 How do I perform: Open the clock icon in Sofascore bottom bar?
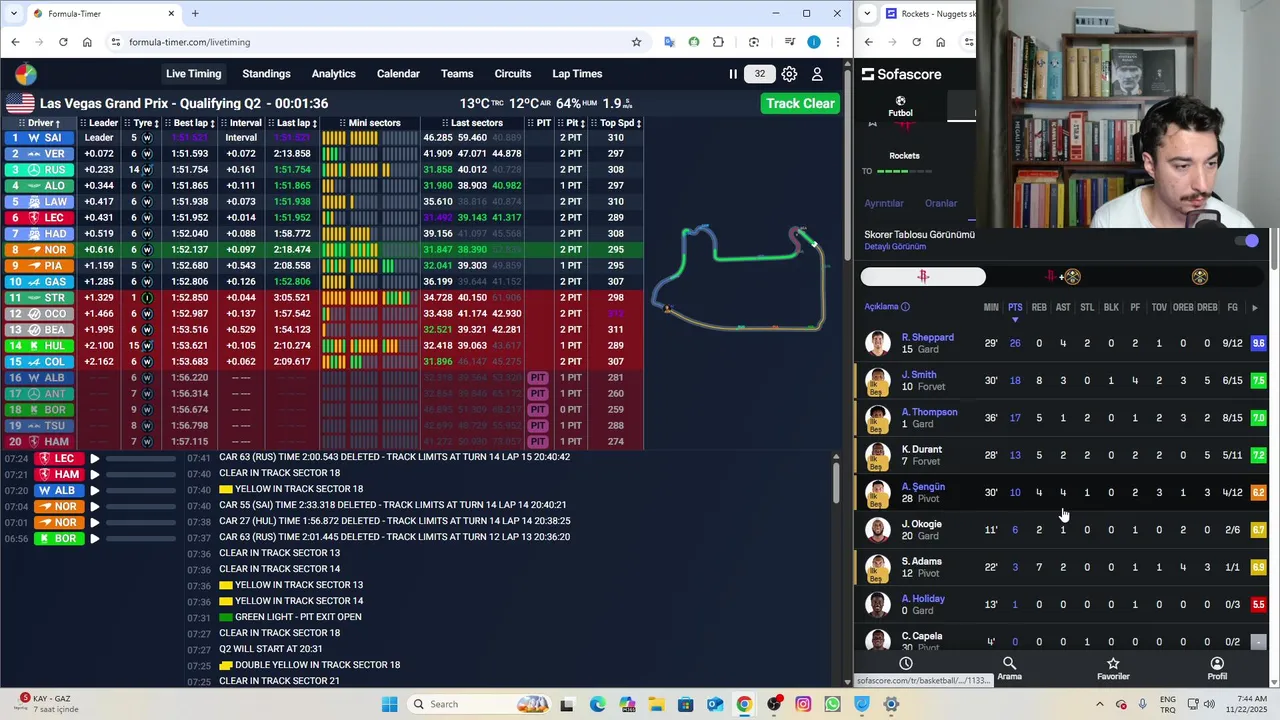point(906,664)
